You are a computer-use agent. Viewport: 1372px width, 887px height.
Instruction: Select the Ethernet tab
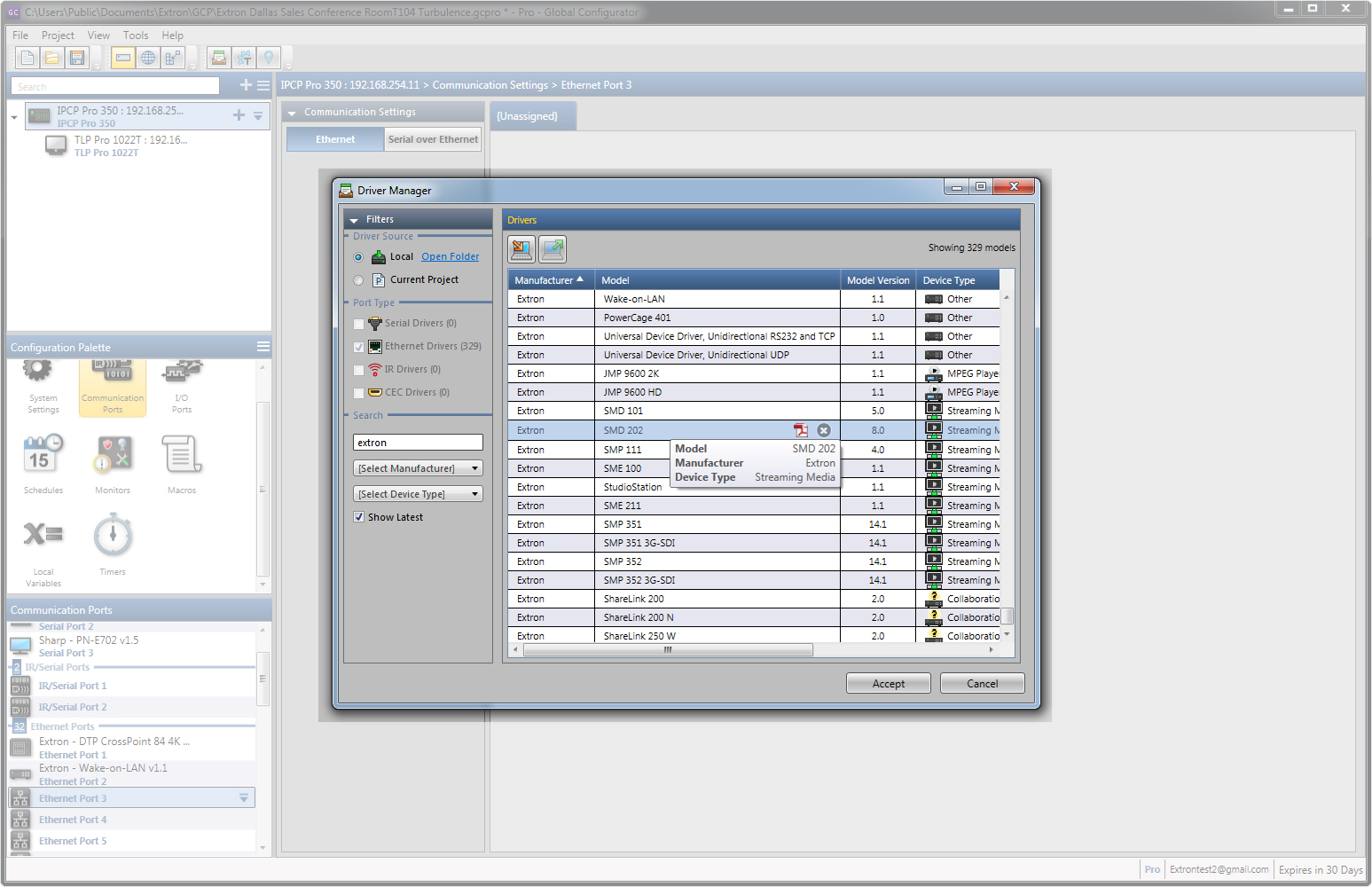pyautogui.click(x=335, y=139)
